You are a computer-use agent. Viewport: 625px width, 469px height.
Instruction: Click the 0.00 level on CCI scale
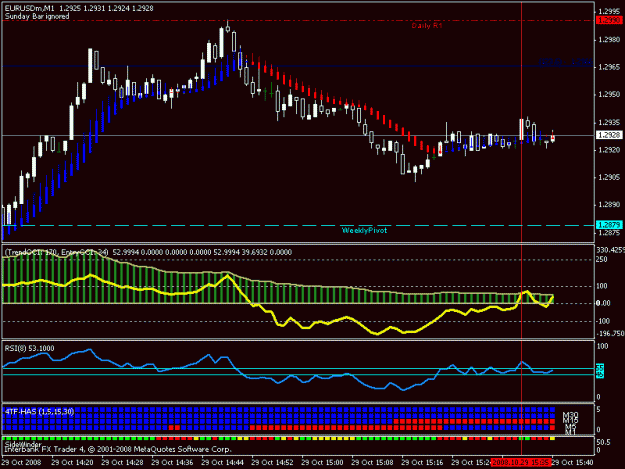tap(603, 303)
